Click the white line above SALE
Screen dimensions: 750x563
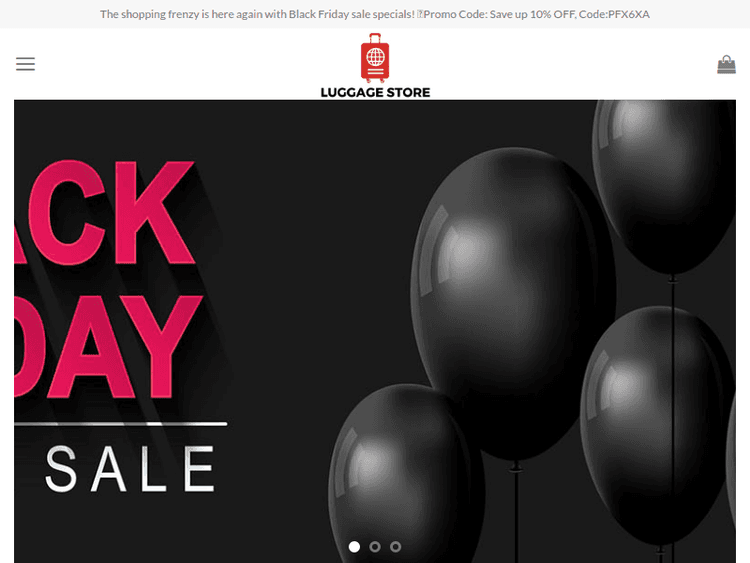[121, 424]
